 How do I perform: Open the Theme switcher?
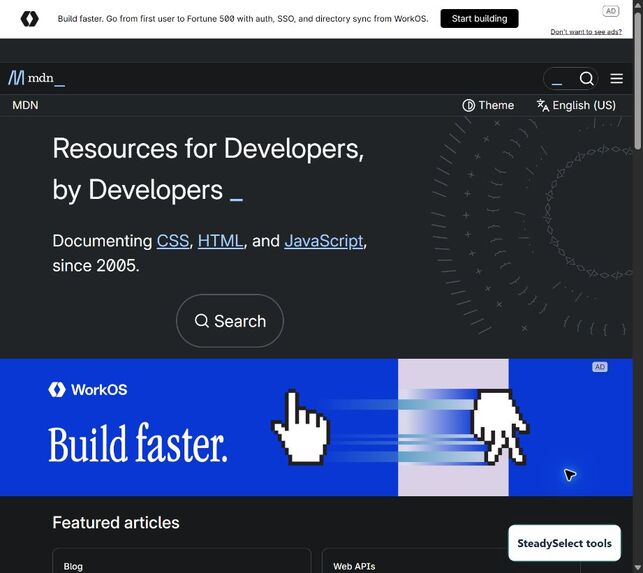[488, 105]
